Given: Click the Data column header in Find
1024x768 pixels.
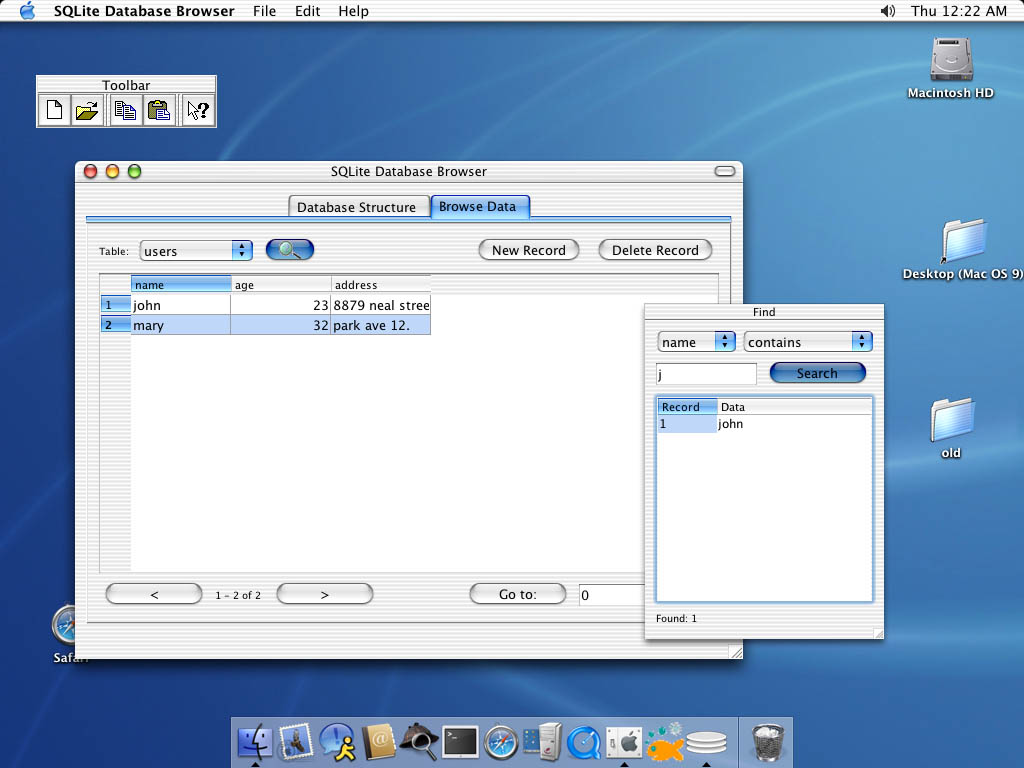Looking at the screenshot, I should pos(794,406).
